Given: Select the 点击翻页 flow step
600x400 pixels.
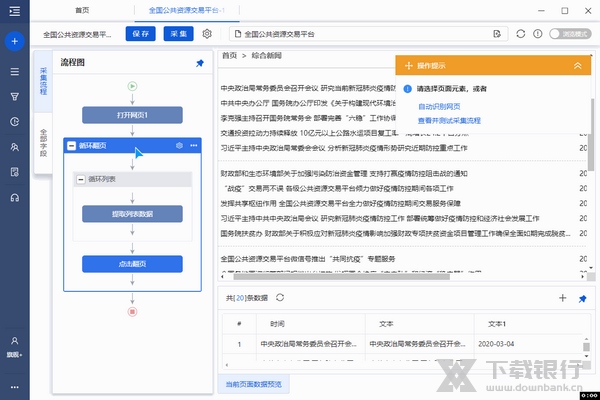Looking at the screenshot, I should click(132, 264).
